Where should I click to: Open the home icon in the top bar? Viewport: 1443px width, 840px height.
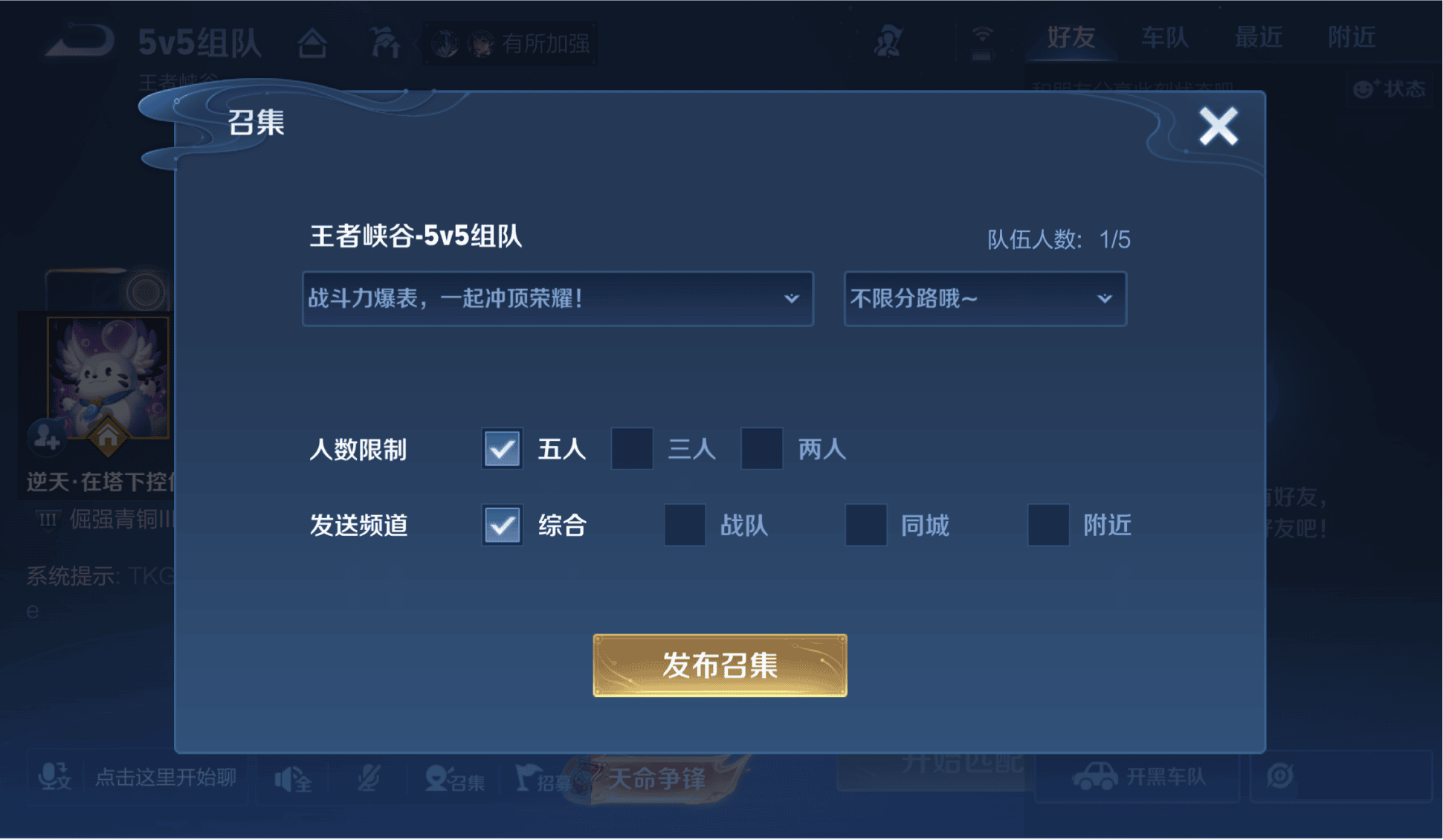point(312,42)
